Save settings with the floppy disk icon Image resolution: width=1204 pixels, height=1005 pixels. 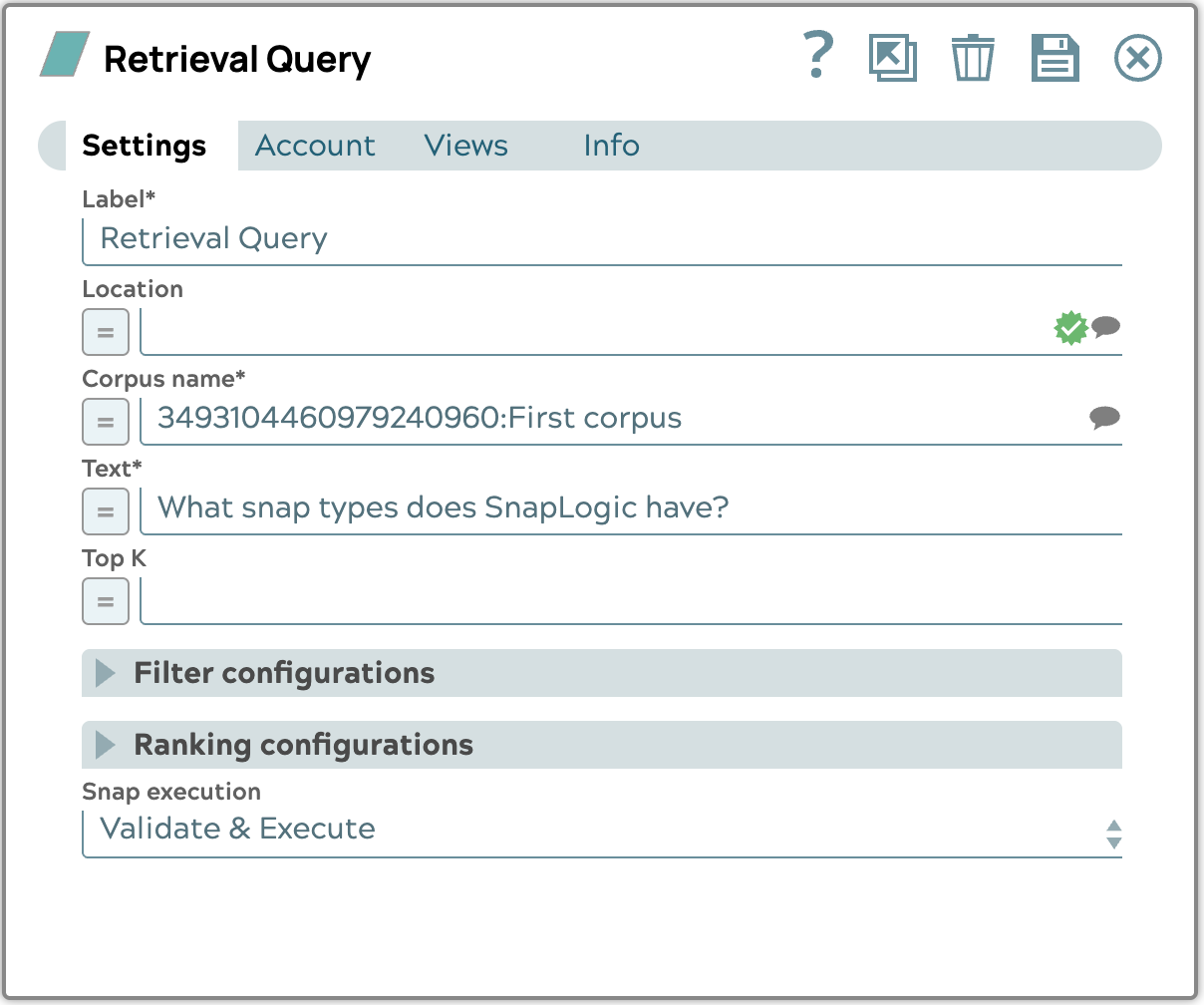1054,58
